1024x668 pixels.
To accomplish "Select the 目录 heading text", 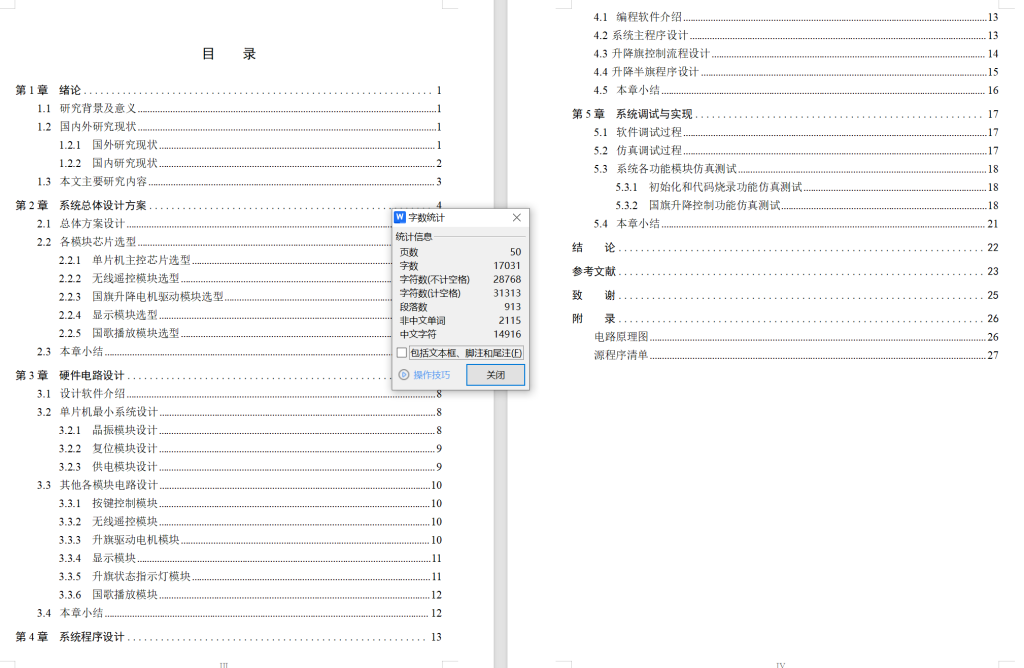I will 227,52.
